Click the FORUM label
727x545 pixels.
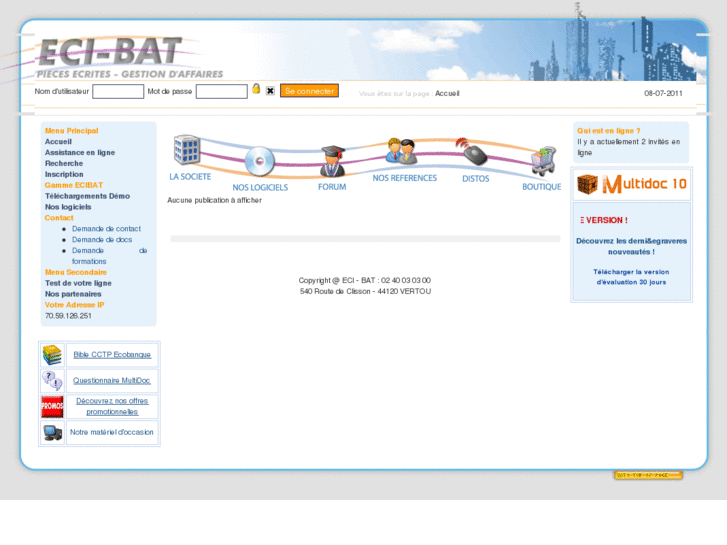pos(332,187)
